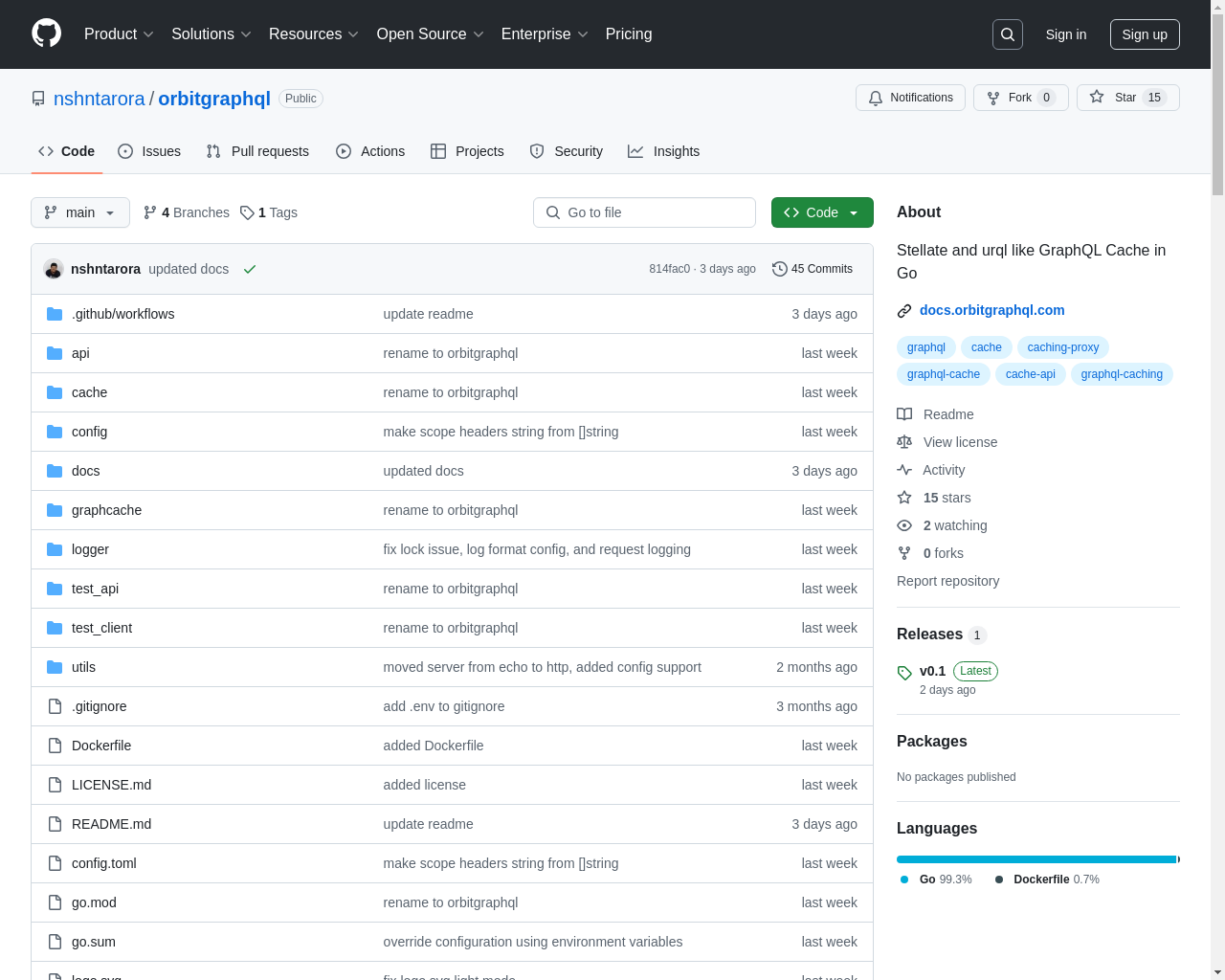The image size is (1225, 980).
Task: Expand the Resources menu
Action: (314, 34)
